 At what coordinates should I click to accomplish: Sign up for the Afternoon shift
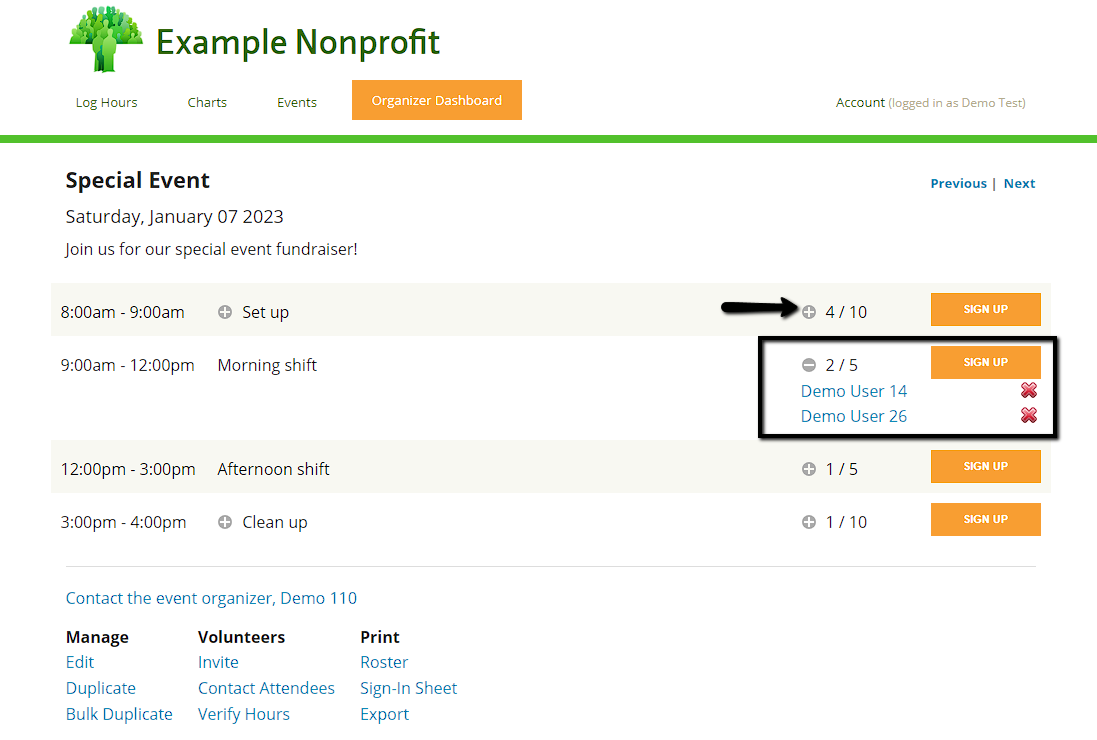[985, 466]
